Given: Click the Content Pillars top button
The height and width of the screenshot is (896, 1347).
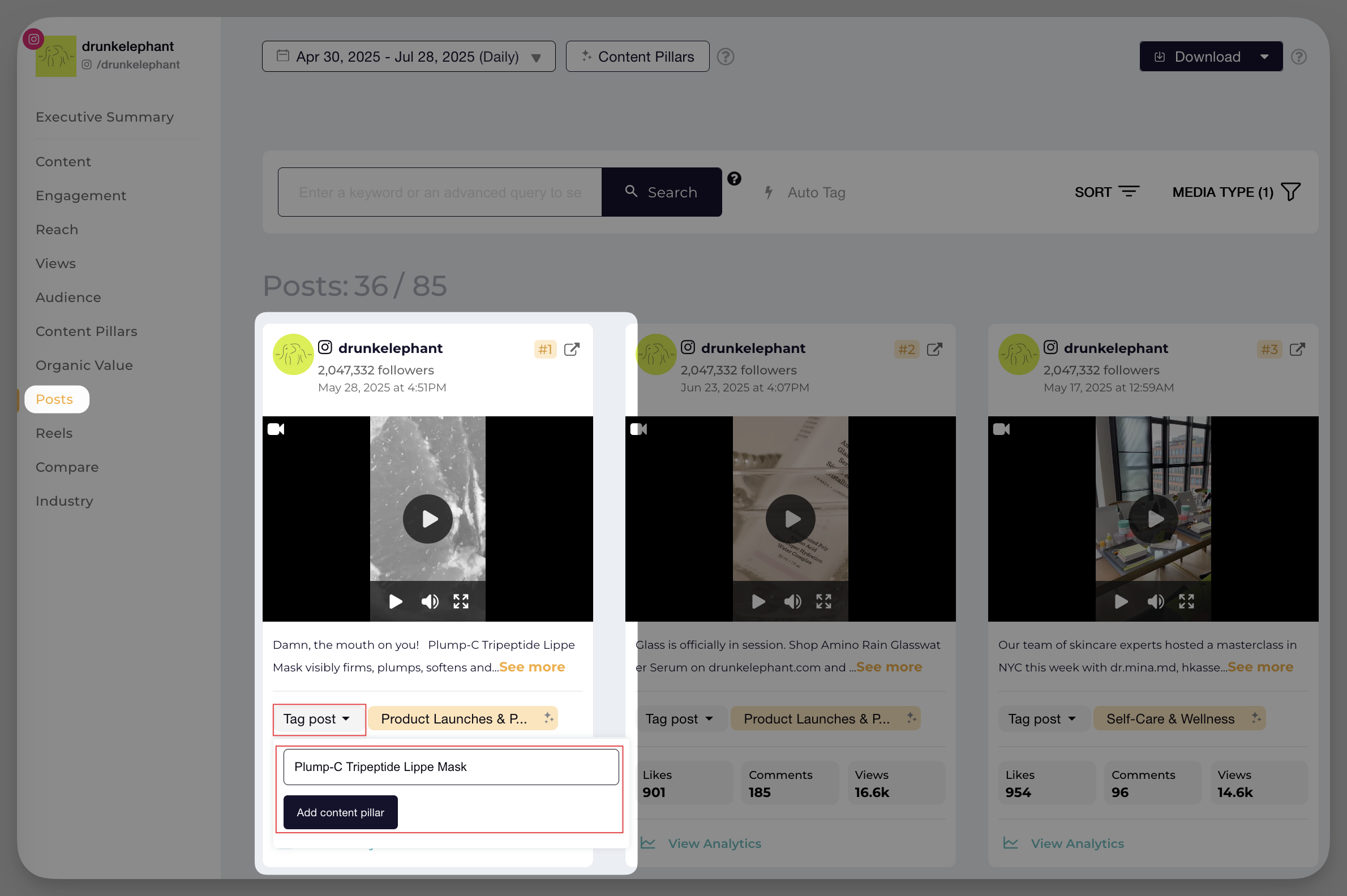Looking at the screenshot, I should click(x=637, y=57).
